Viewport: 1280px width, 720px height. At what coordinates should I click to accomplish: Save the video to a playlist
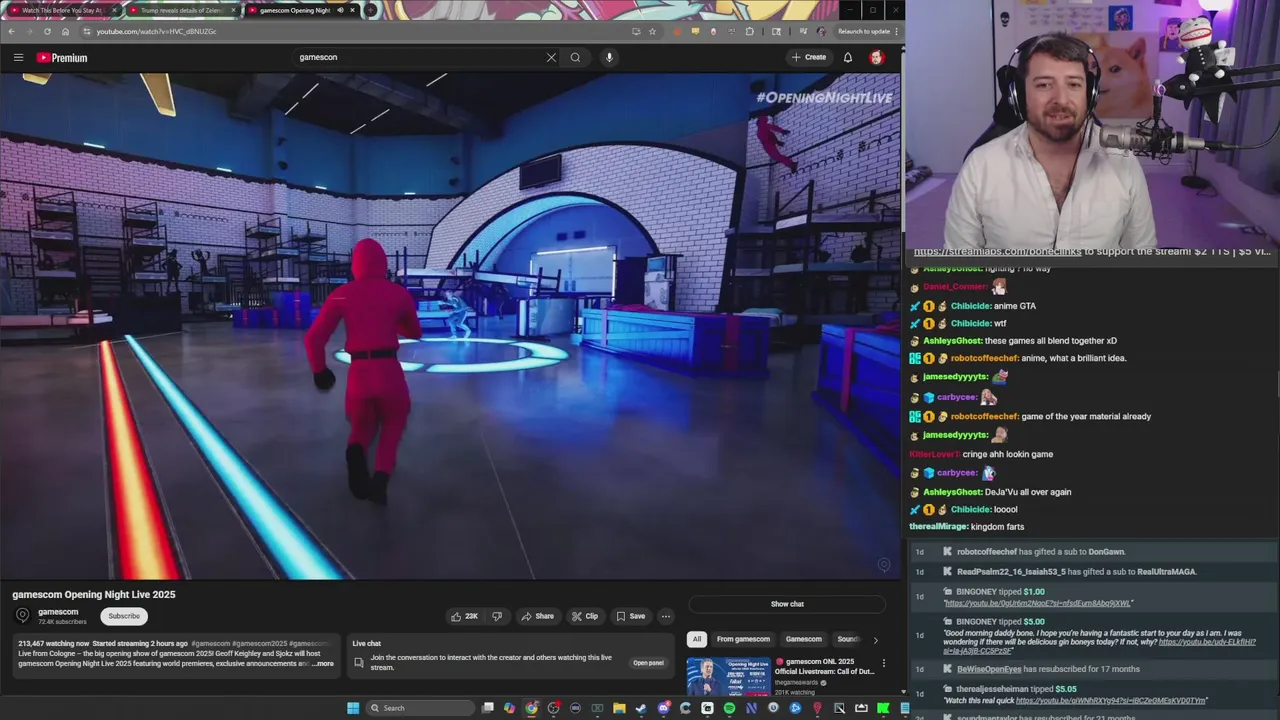pos(631,616)
